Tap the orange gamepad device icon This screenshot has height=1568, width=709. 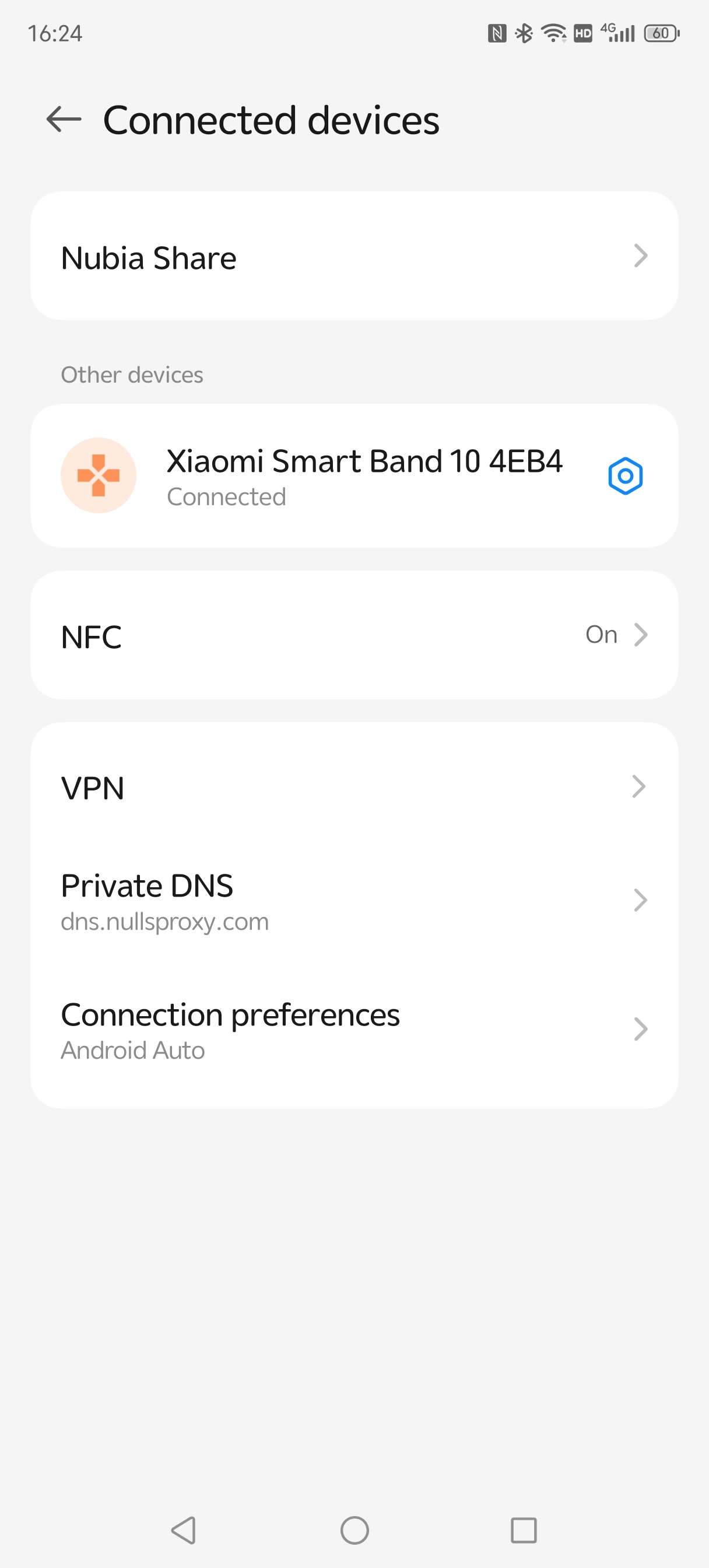click(x=99, y=475)
